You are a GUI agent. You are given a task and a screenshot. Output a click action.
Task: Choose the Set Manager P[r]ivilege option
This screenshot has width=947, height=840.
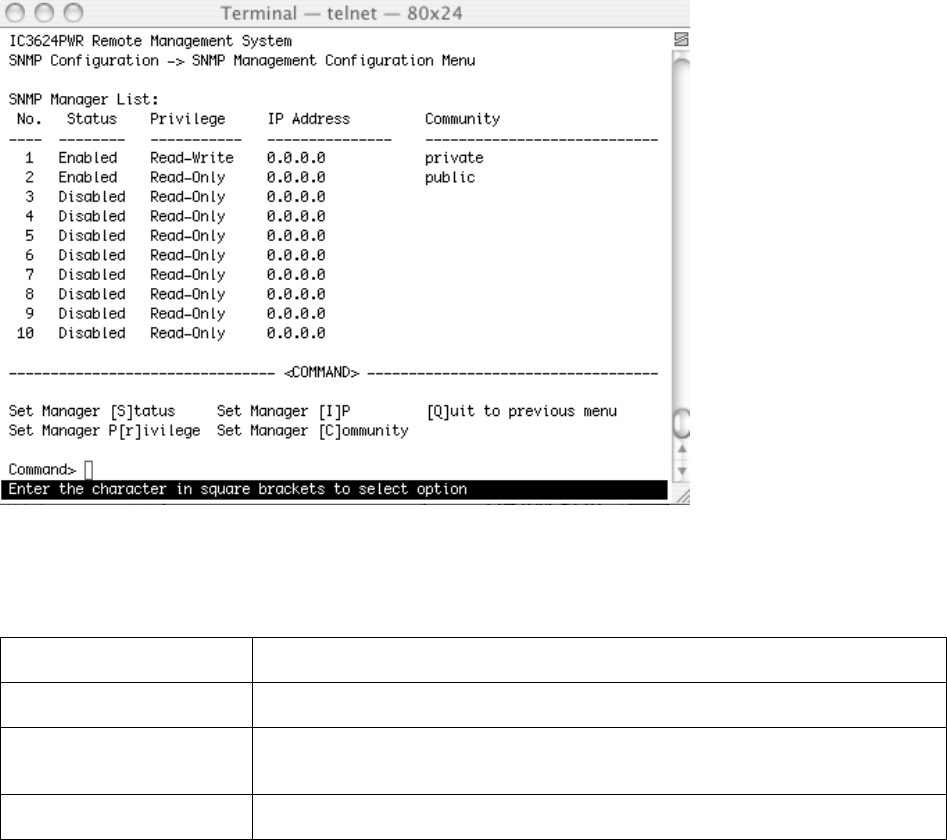click(105, 430)
